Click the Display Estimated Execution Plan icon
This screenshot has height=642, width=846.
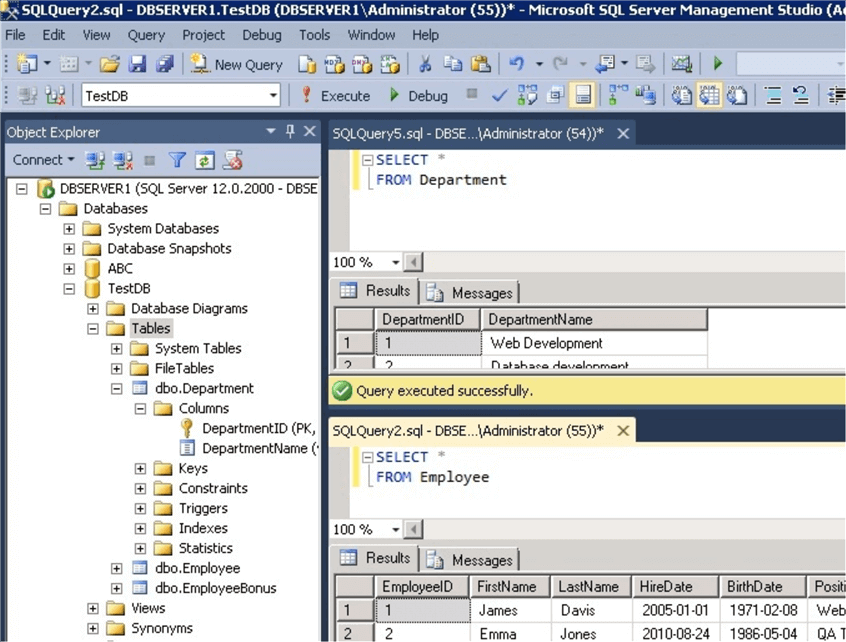click(527, 95)
